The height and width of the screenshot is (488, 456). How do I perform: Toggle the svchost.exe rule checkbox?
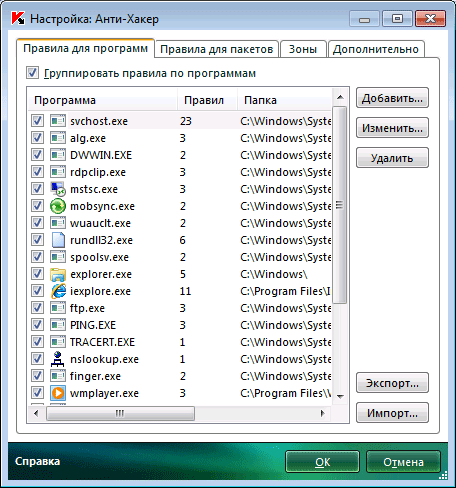pyautogui.click(x=37, y=120)
